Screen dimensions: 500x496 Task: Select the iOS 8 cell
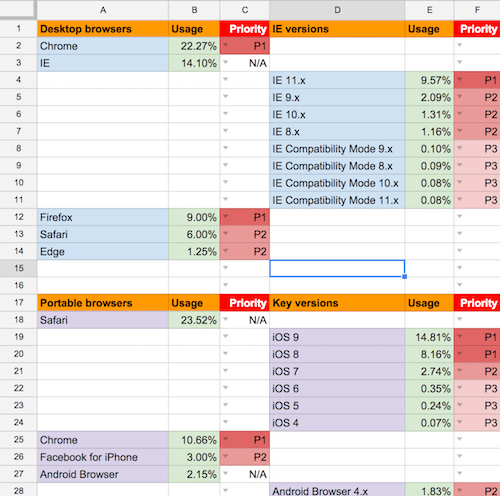click(x=337, y=354)
